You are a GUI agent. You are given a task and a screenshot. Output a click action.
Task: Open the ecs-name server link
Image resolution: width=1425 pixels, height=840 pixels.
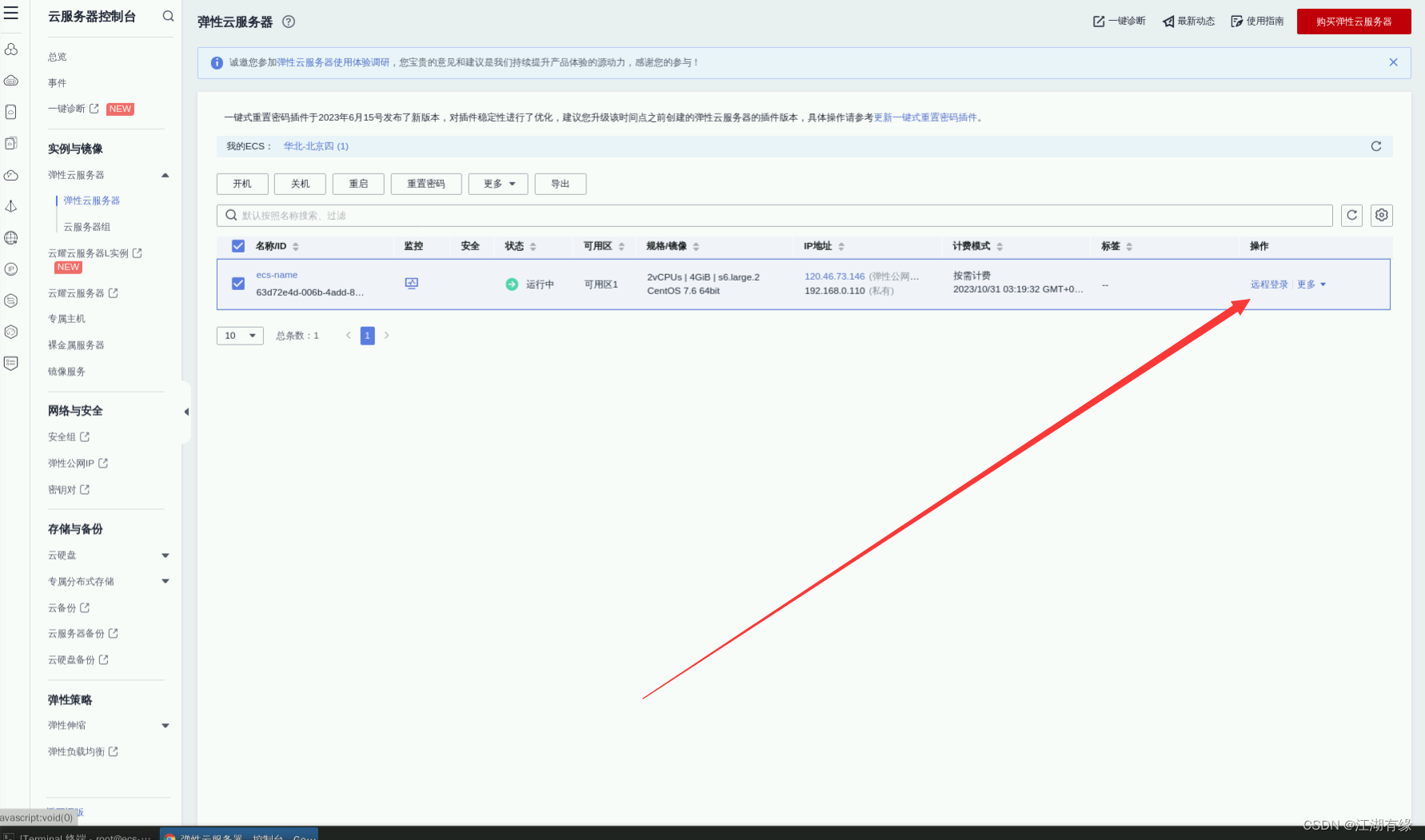[x=277, y=275]
